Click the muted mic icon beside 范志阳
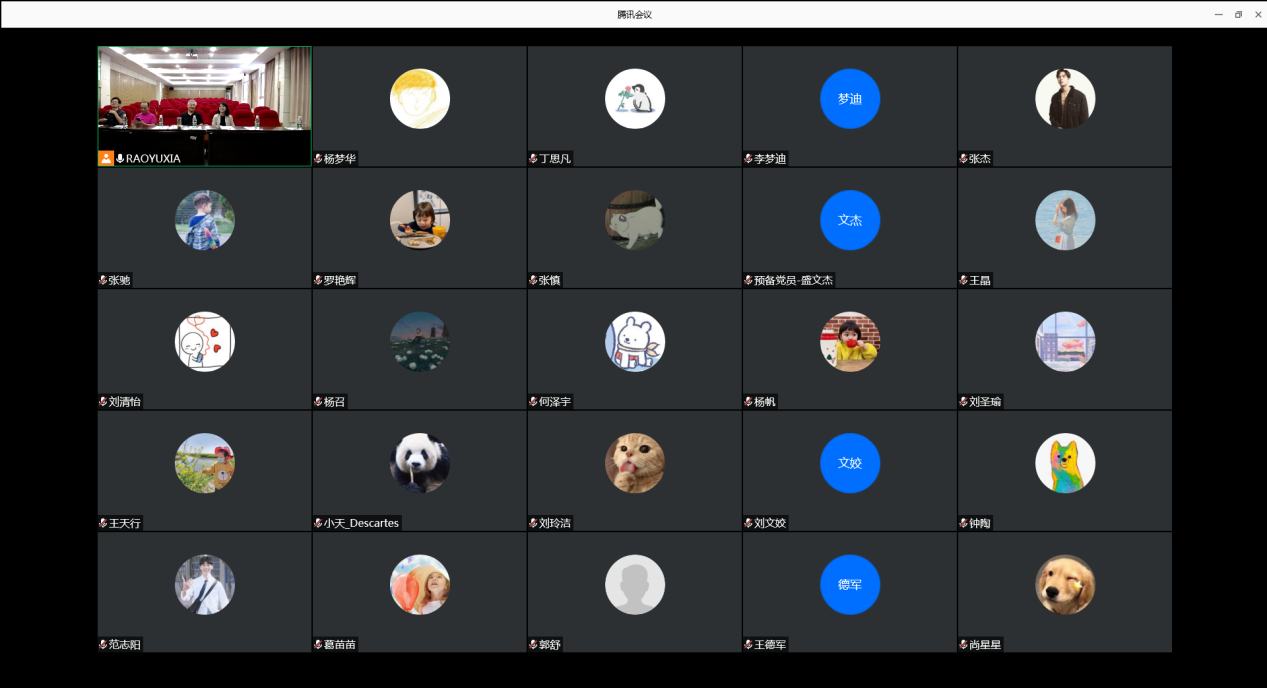 click(x=103, y=645)
